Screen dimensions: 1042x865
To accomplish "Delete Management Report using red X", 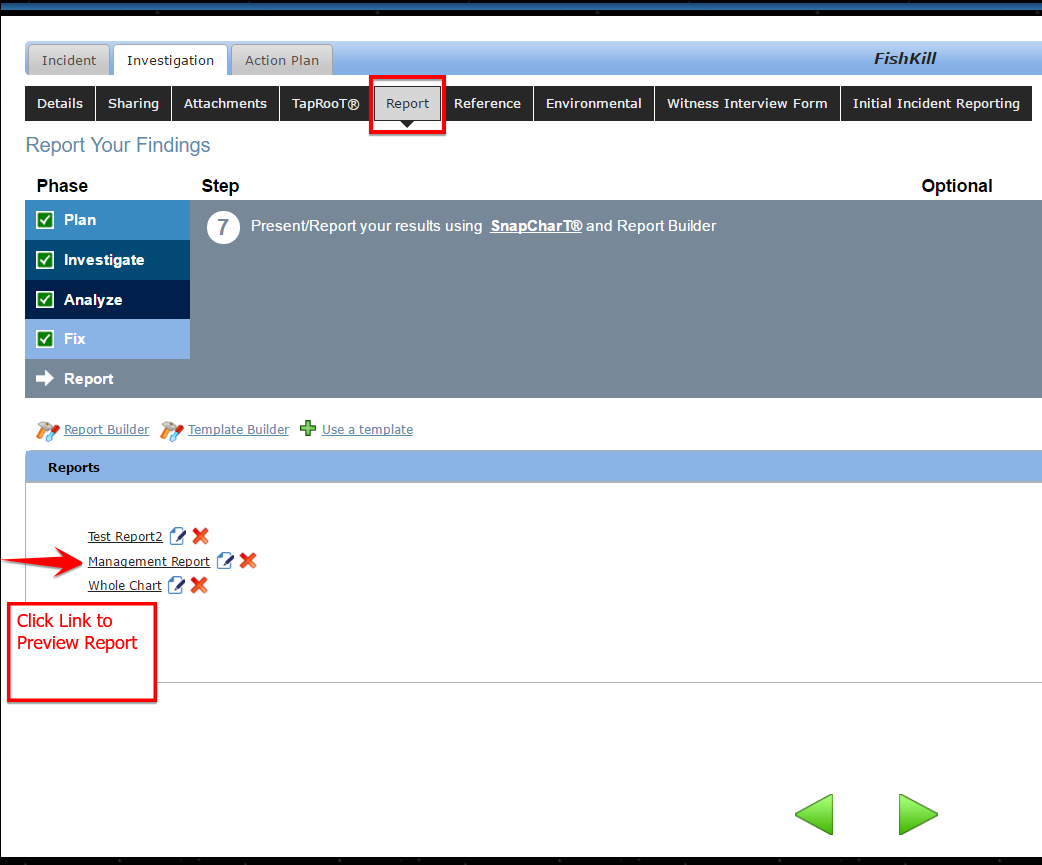I will (x=248, y=561).
